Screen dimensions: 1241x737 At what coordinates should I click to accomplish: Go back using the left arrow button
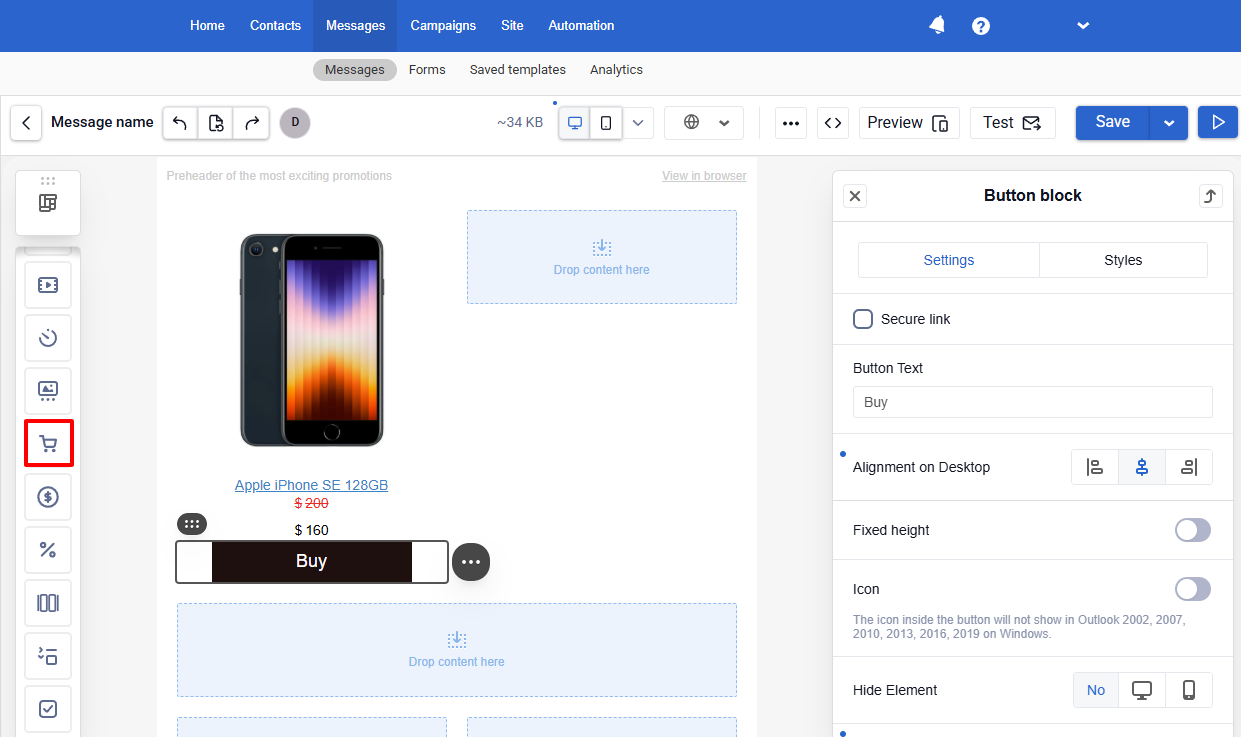[x=26, y=123]
